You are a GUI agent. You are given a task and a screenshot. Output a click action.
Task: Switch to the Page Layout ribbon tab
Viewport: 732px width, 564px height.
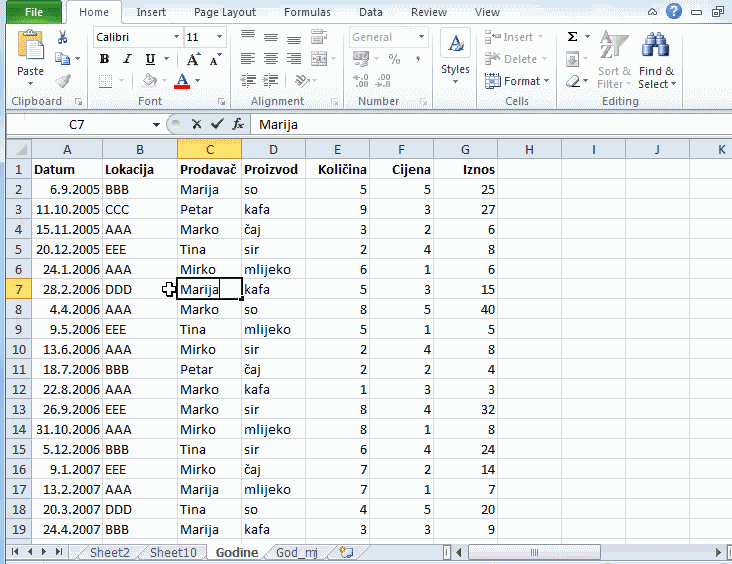(x=224, y=12)
